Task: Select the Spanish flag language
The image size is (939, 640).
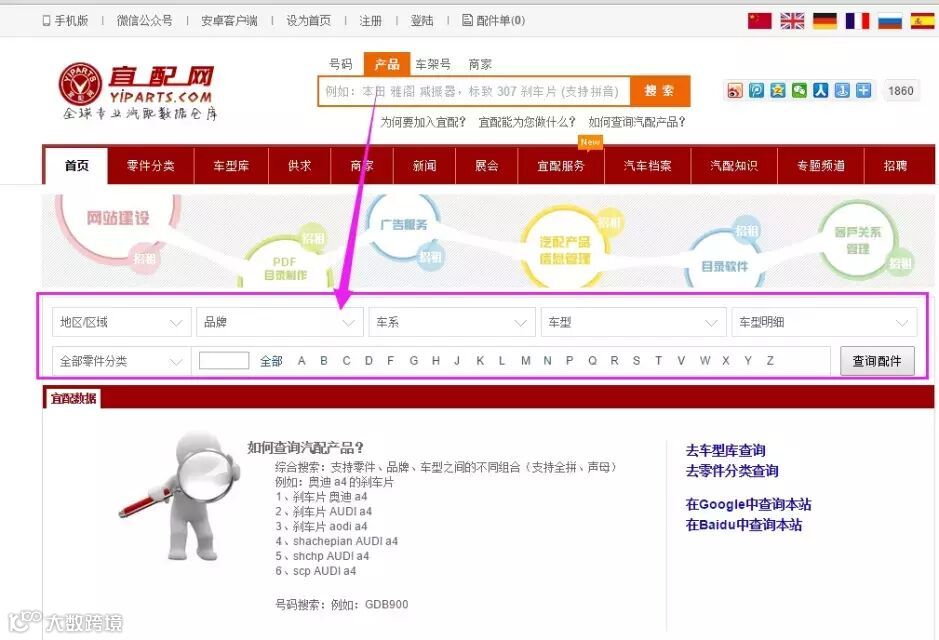Action: tap(922, 21)
